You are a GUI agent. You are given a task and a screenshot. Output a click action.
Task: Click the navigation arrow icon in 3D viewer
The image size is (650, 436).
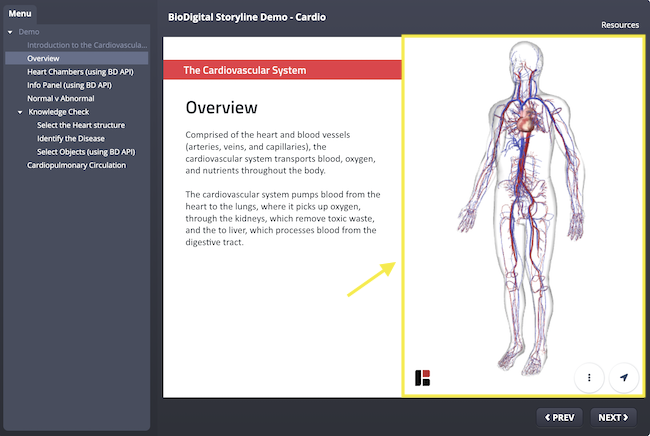pos(623,378)
